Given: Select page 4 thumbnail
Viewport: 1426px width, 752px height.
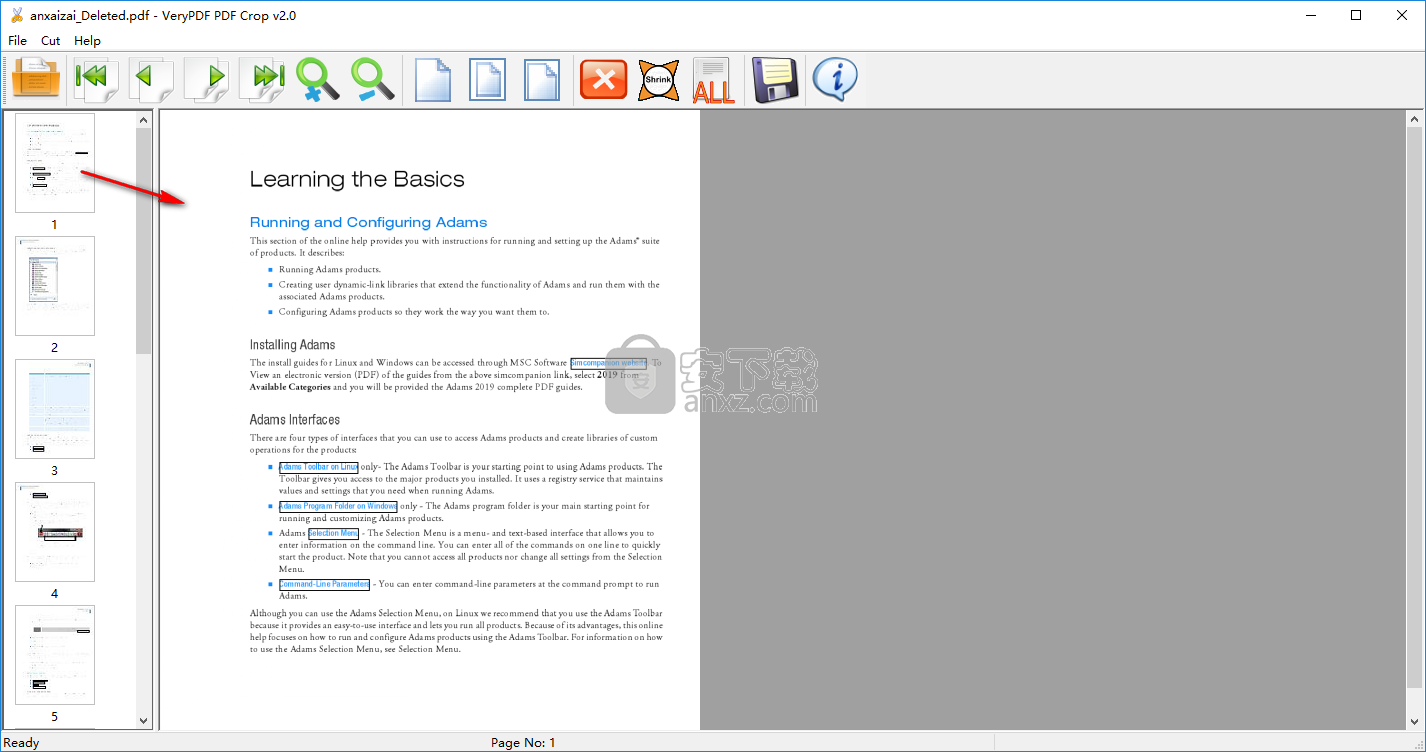Looking at the screenshot, I should 55,532.
